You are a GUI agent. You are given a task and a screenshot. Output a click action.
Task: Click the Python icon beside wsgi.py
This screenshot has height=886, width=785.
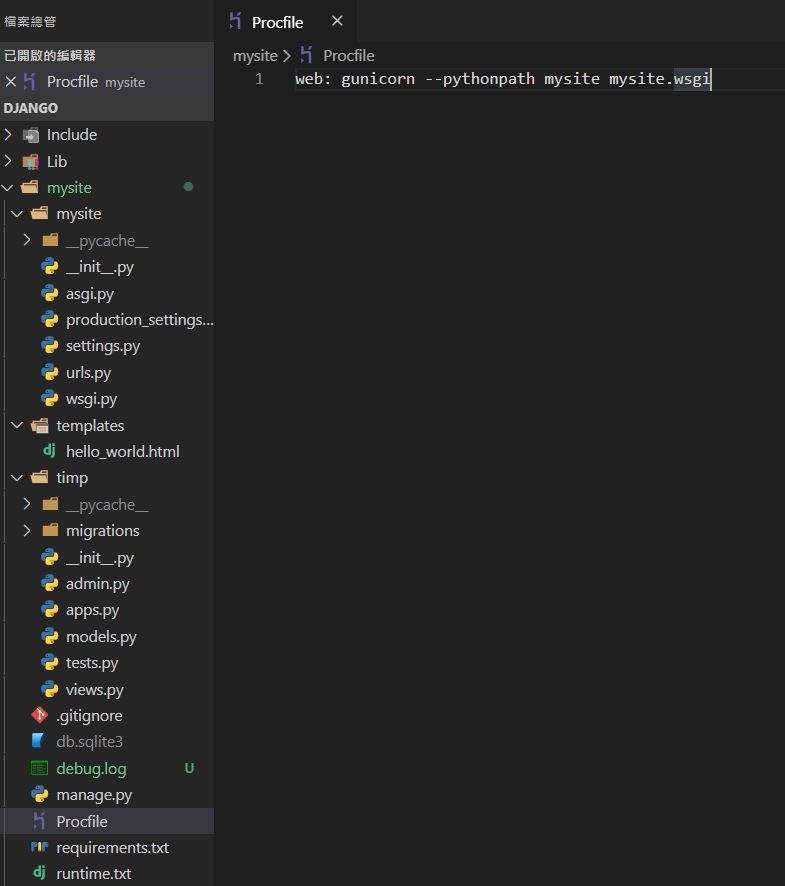[49, 399]
